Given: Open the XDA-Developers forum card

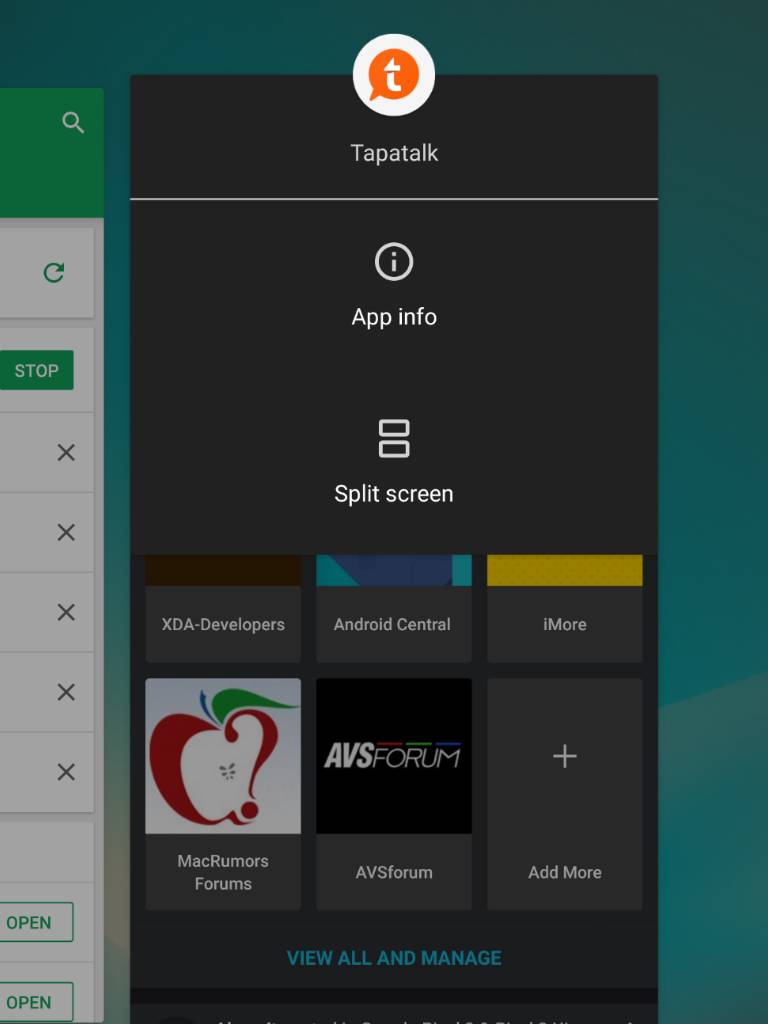Looking at the screenshot, I should [x=223, y=609].
